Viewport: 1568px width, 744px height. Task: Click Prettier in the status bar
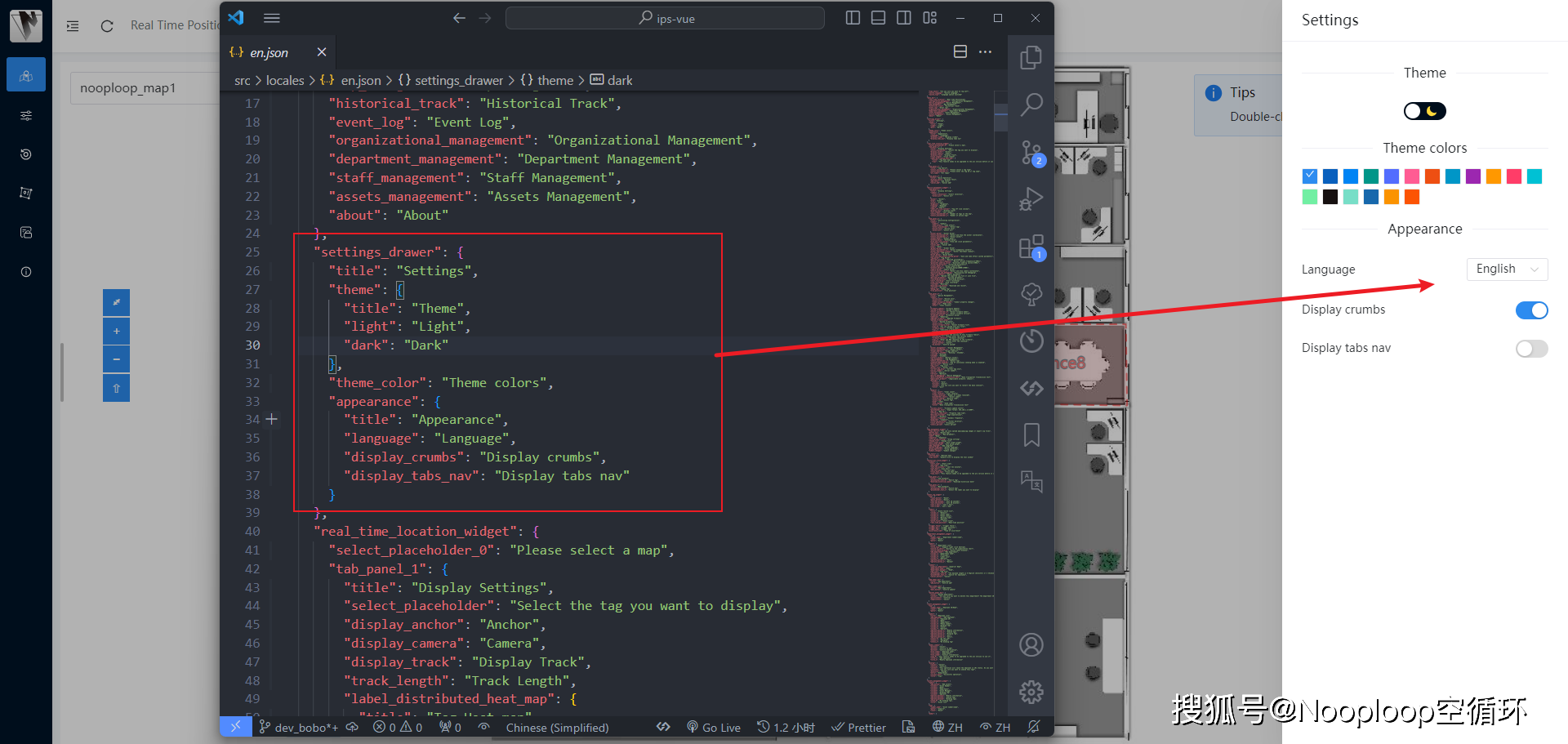(x=859, y=728)
